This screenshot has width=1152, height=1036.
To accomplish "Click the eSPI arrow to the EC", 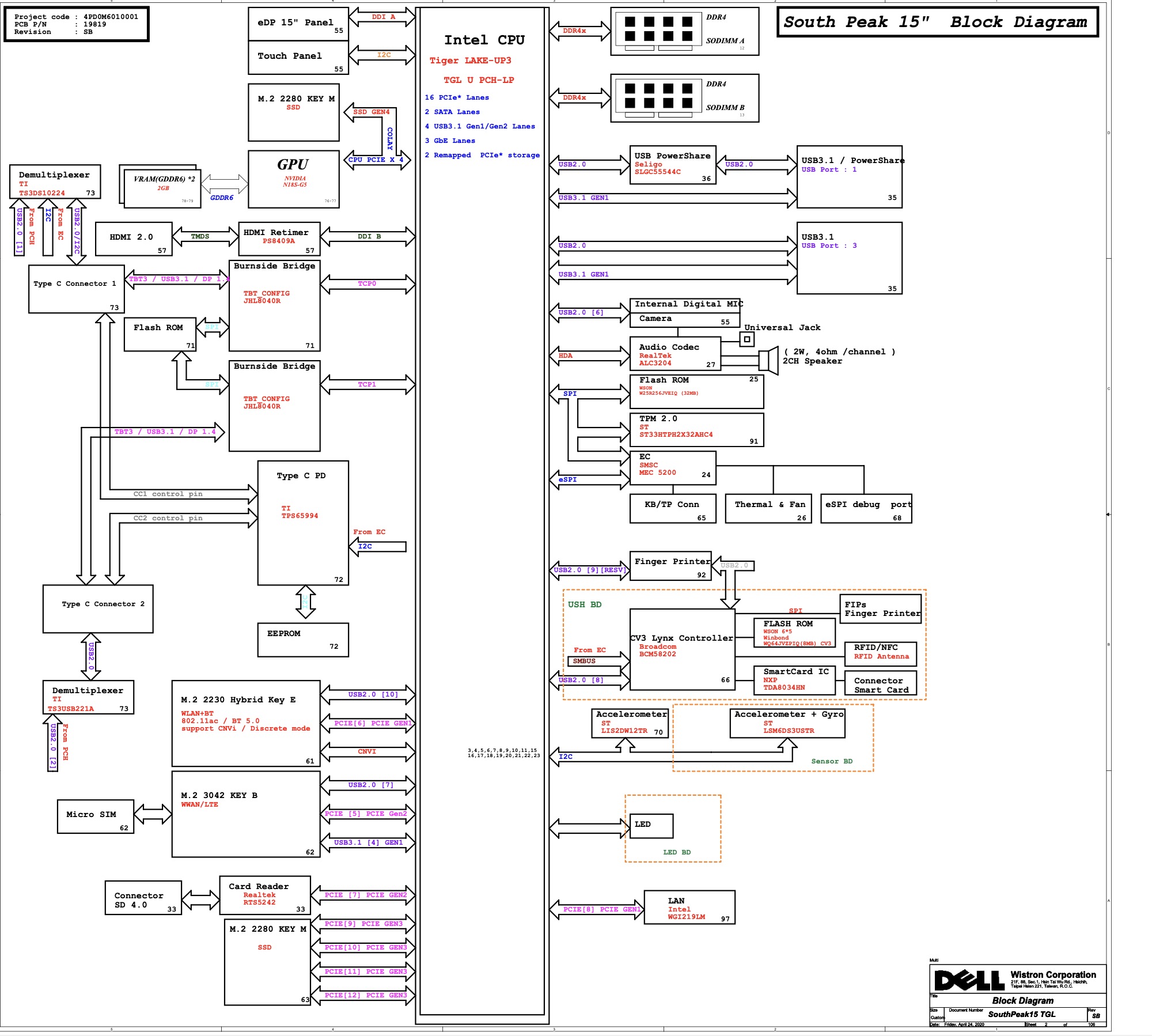I will pos(589,479).
